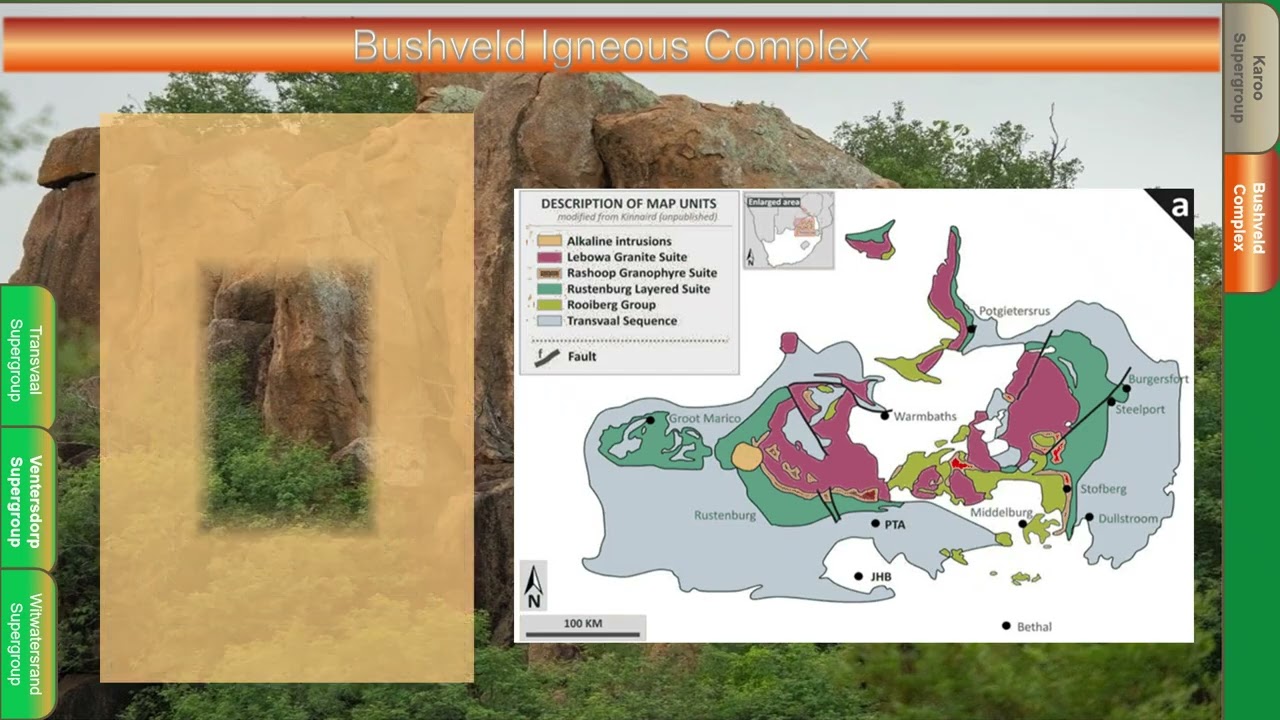Viewport: 1280px width, 720px height.
Task: Click the Rashoop Granophyre Suite legend swatch
Action: click(x=548, y=273)
